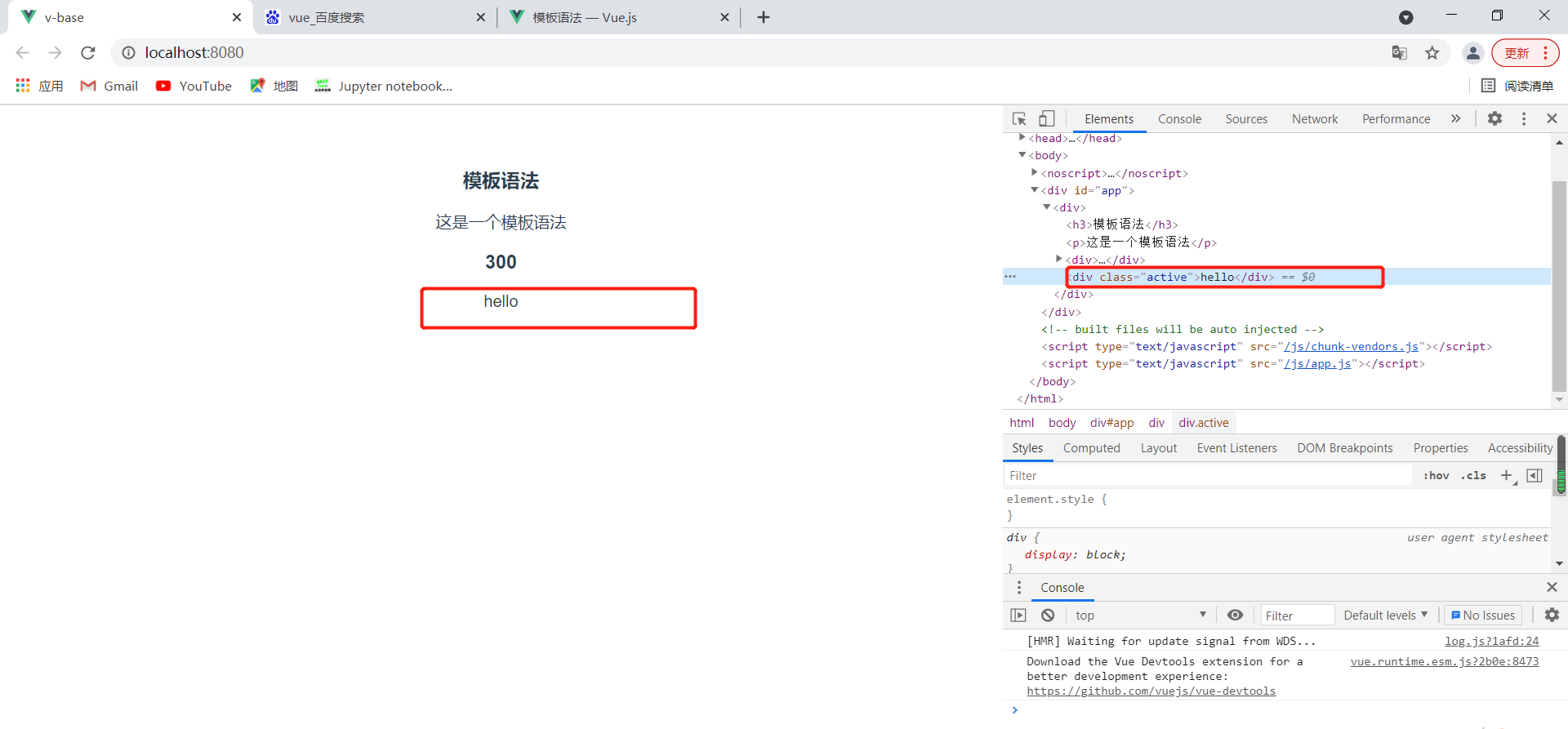The image size is (1568, 729).
Task: Open a new browser tab
Action: tap(763, 17)
